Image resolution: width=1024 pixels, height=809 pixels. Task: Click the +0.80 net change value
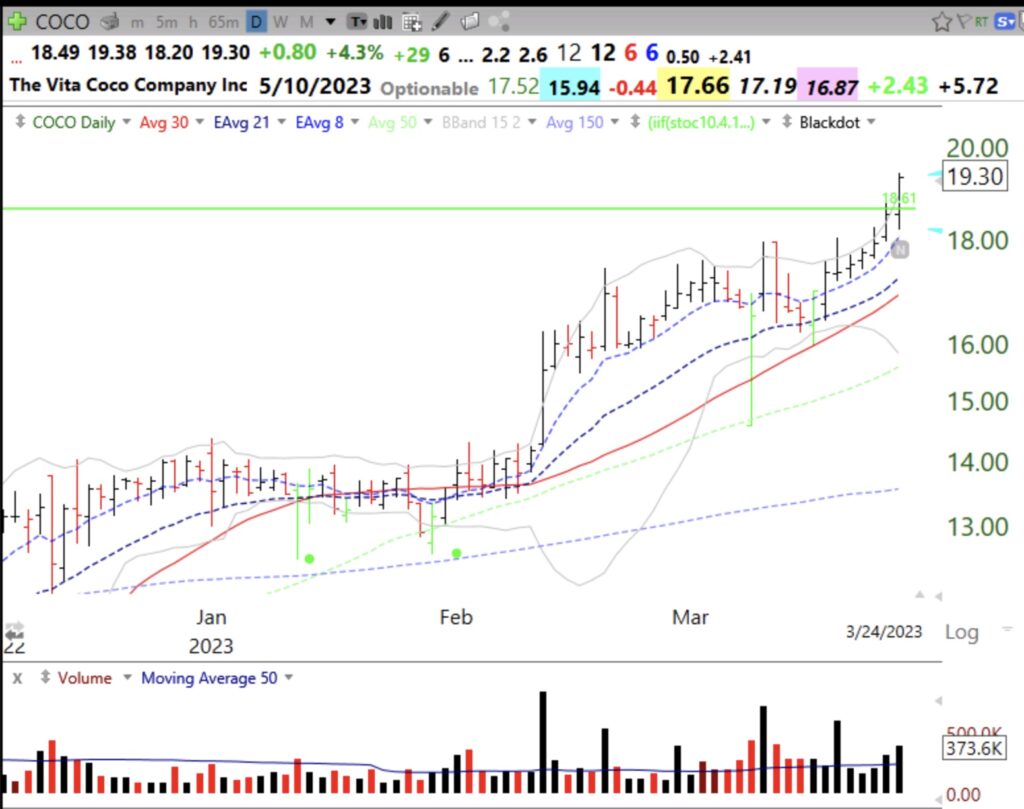pos(287,52)
